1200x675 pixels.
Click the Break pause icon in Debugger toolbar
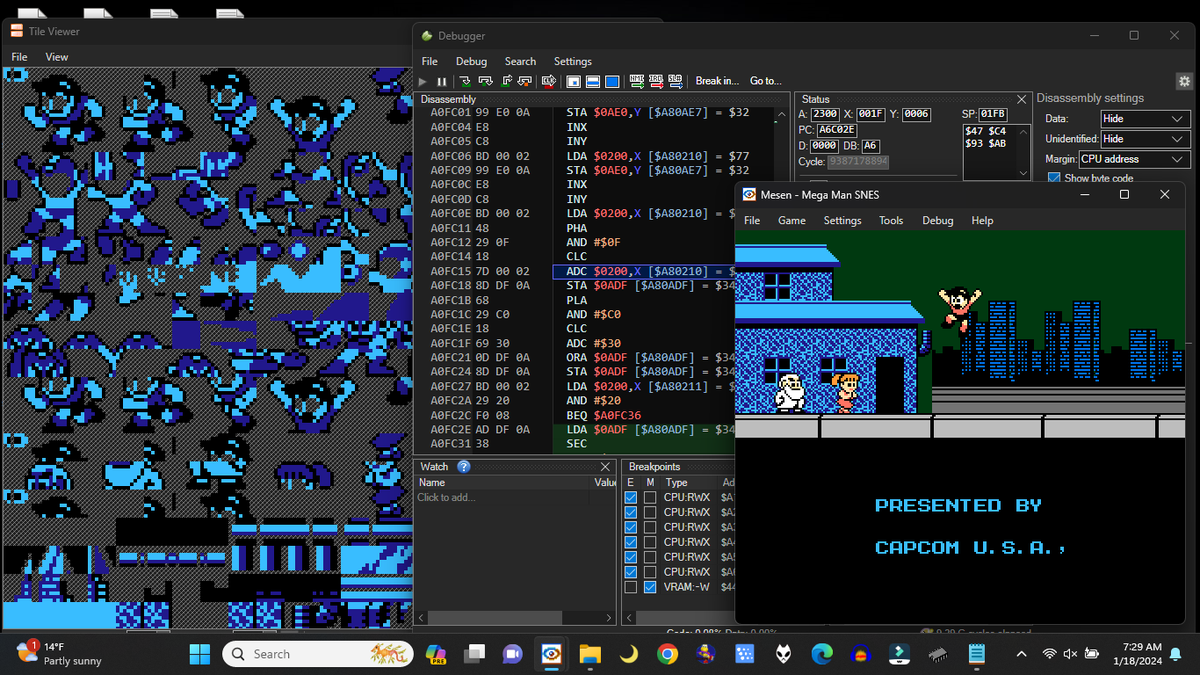click(x=442, y=81)
